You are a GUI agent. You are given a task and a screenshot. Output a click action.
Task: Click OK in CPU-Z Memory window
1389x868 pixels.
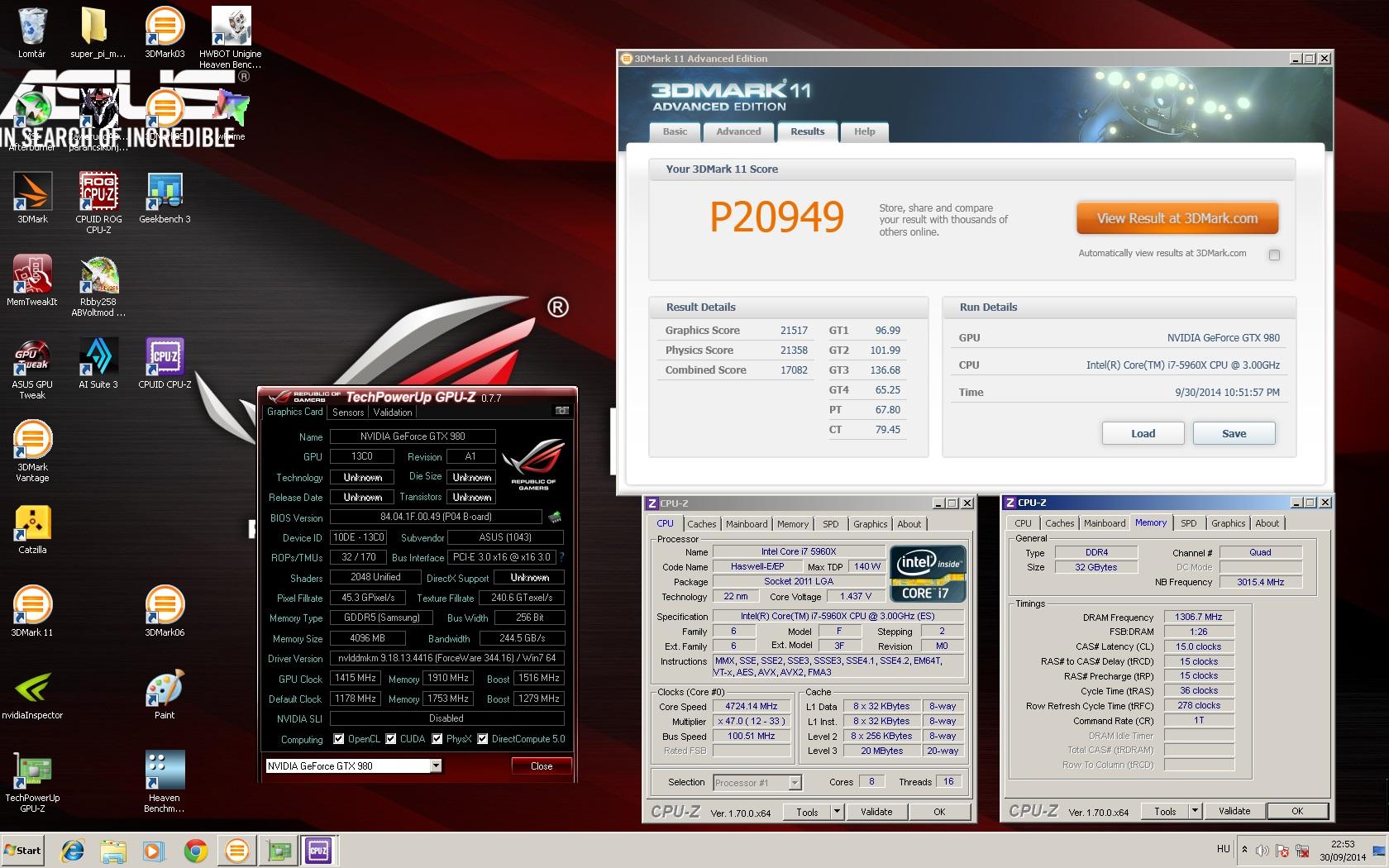[x=1297, y=811]
